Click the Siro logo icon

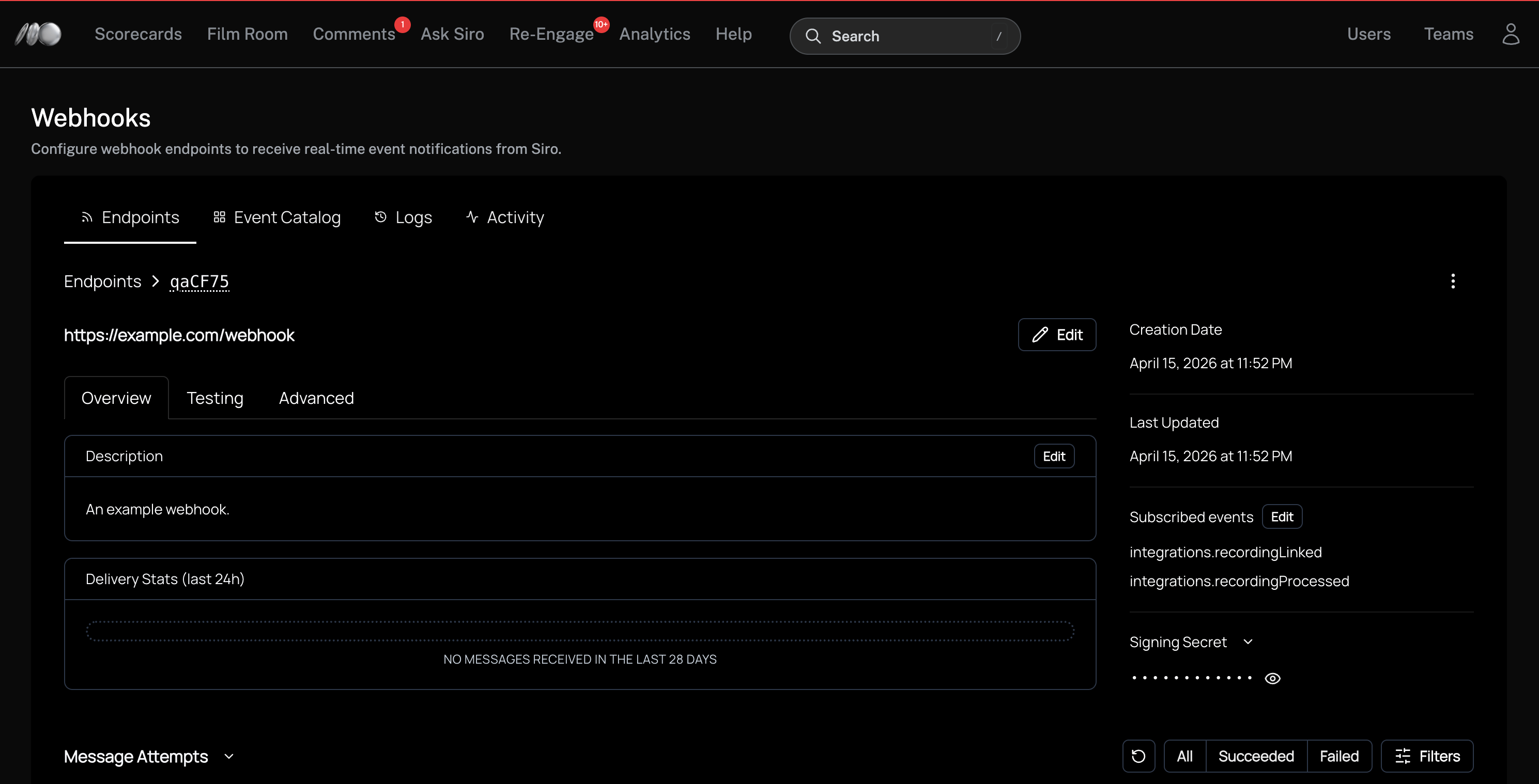38,34
